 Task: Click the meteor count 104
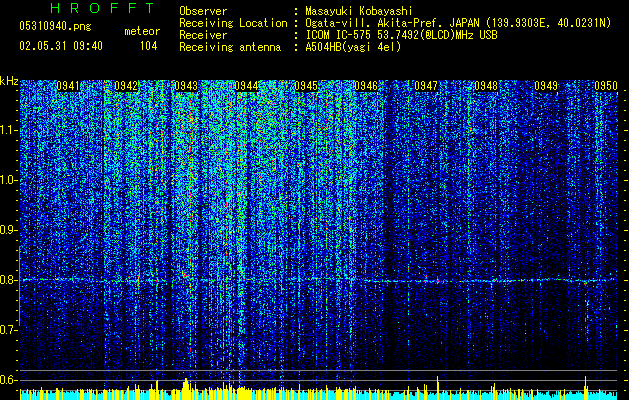click(x=148, y=46)
